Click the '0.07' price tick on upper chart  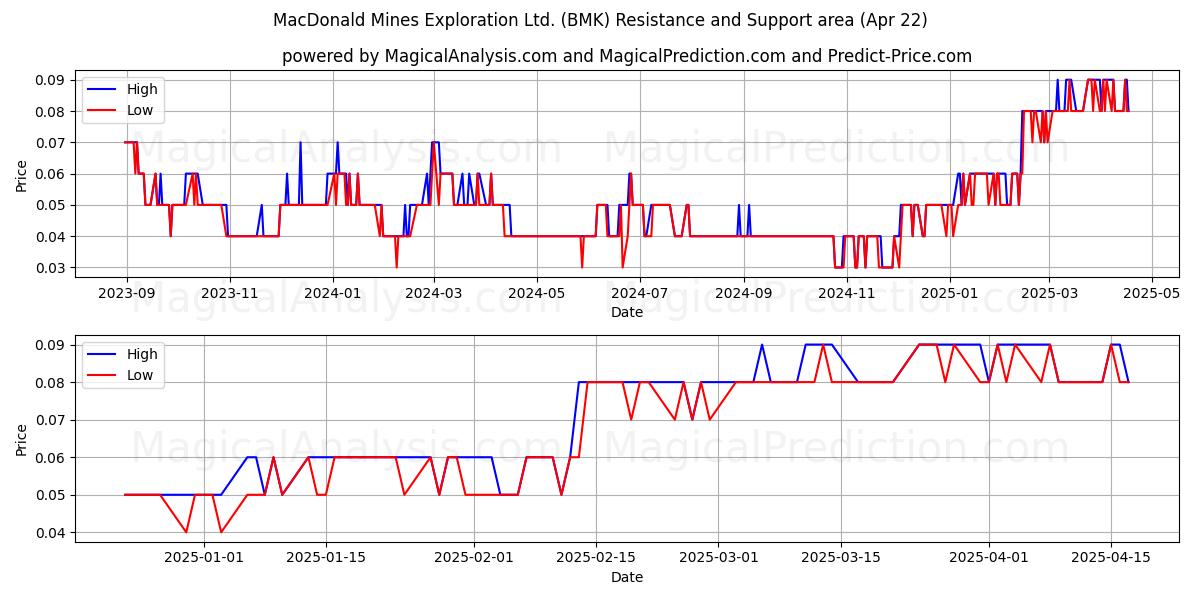(x=51, y=143)
